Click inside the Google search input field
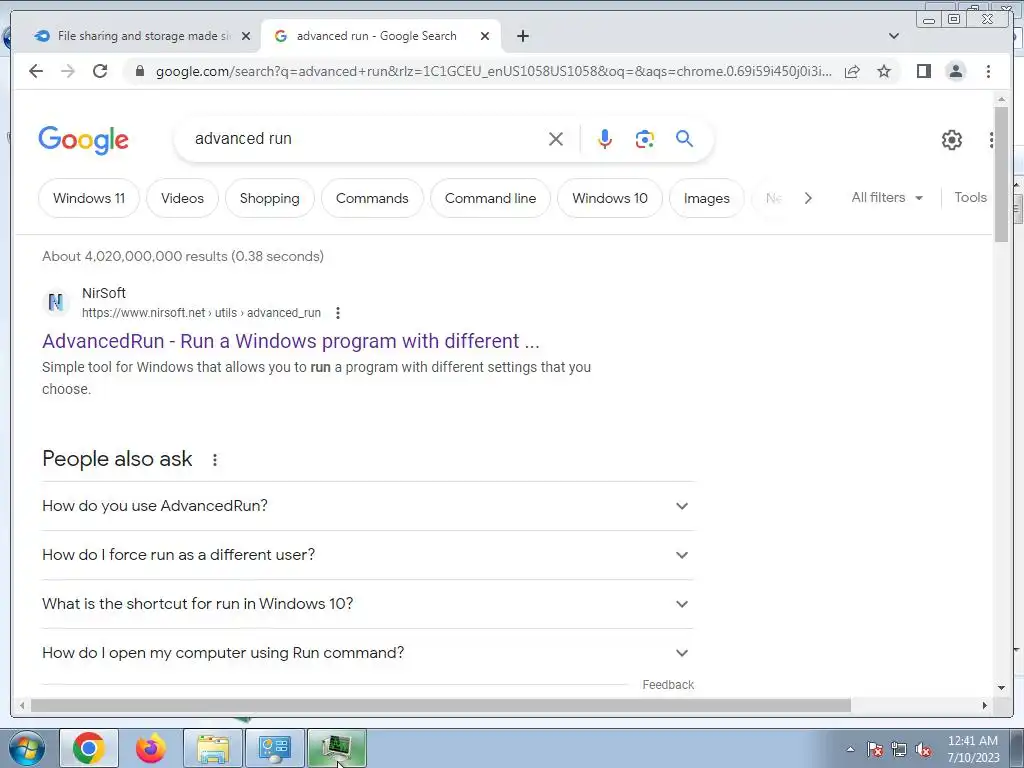 click(366, 139)
